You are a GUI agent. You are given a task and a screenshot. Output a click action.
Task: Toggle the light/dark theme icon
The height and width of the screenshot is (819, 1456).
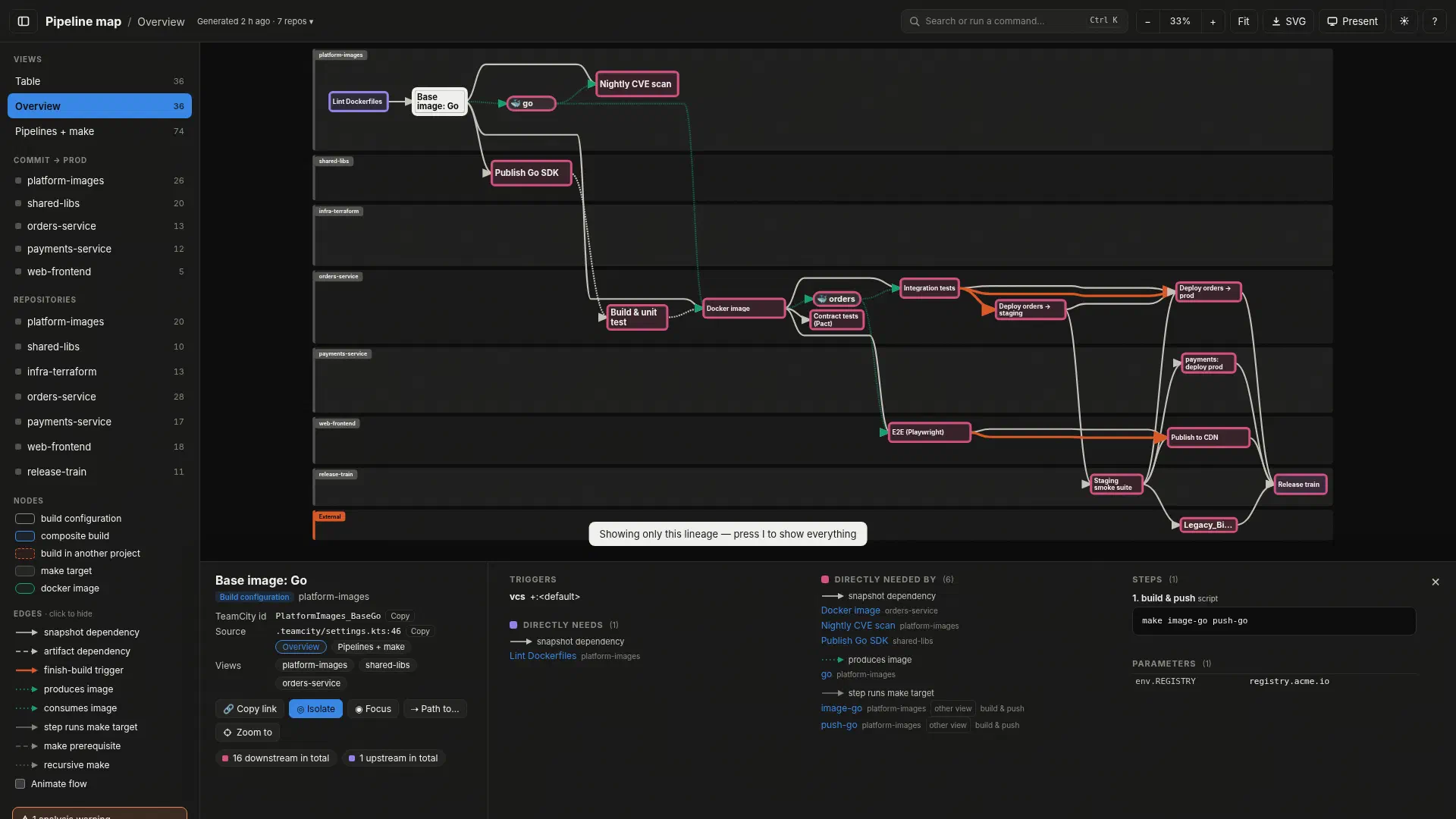tap(1404, 21)
